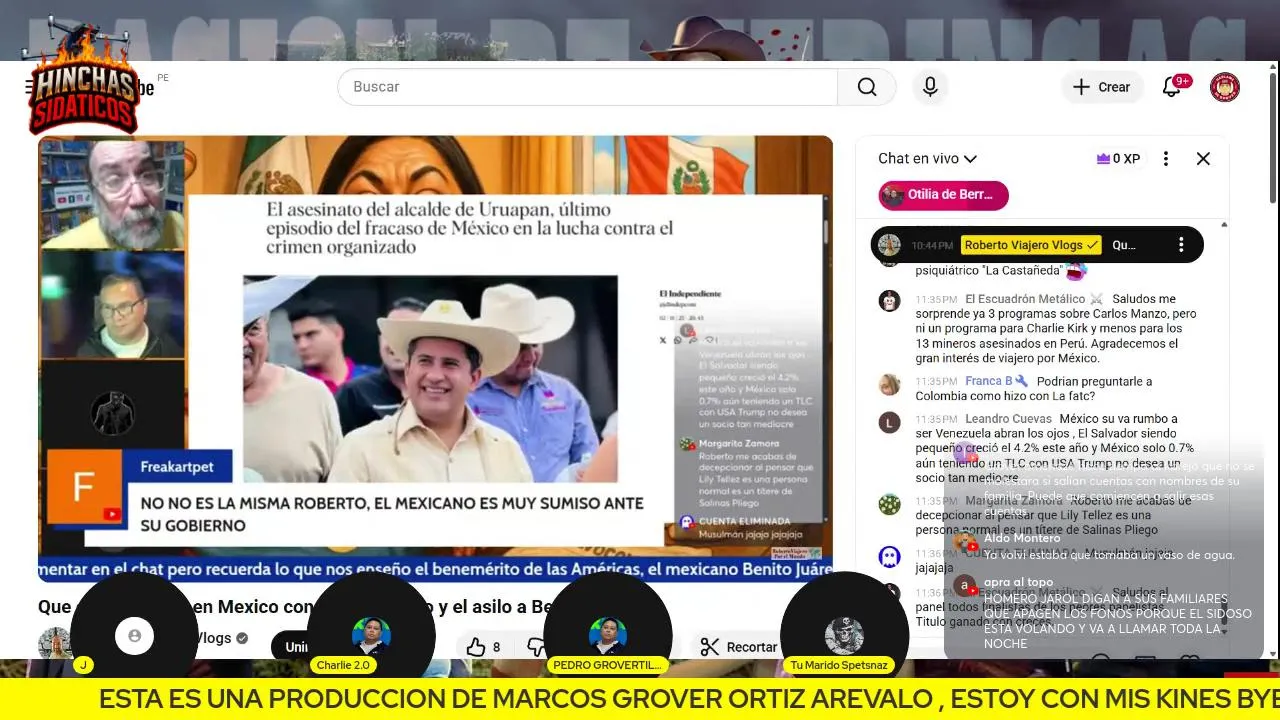The image size is (1280, 720).
Task: Click the 'Podrian preguntarle a Colombia' message
Action: tap(1034, 388)
